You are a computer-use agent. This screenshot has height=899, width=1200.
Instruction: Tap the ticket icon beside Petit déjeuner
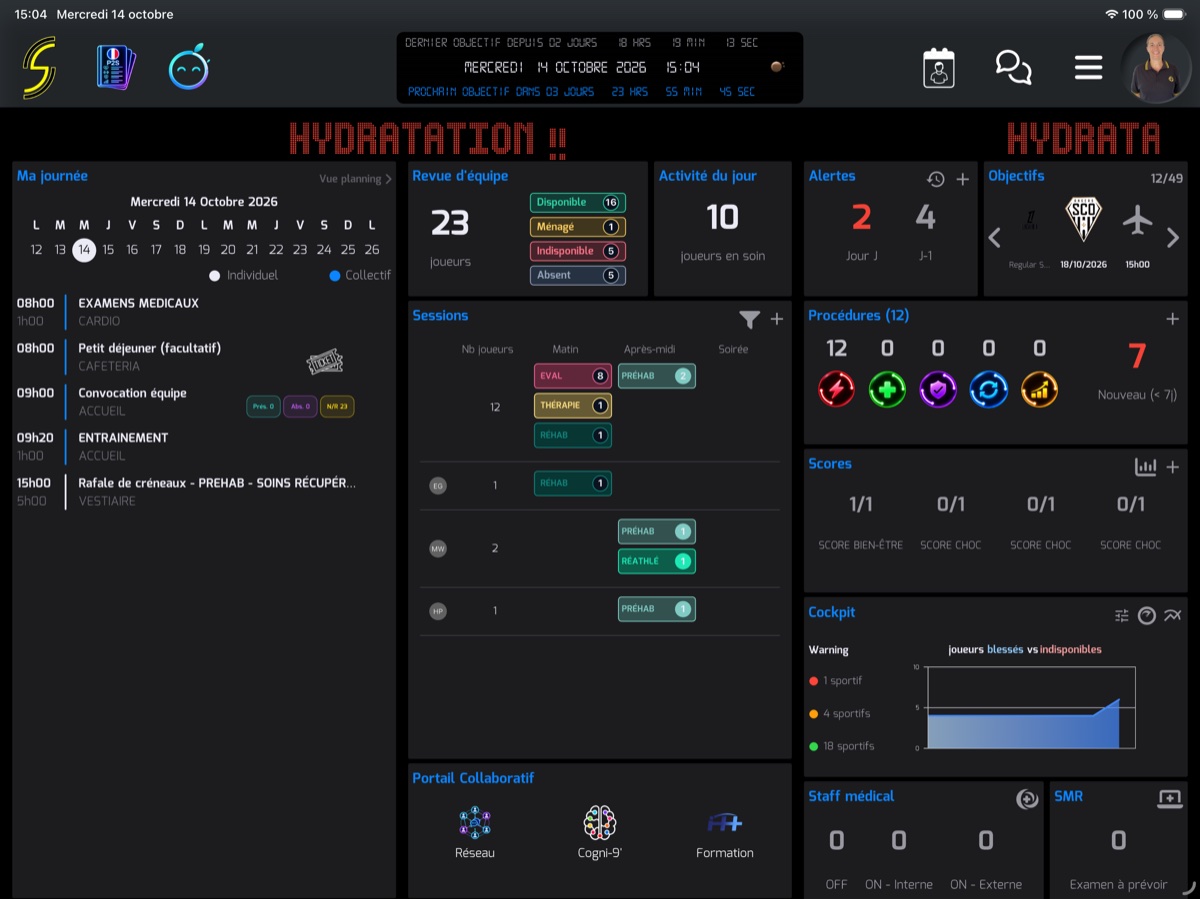[325, 362]
